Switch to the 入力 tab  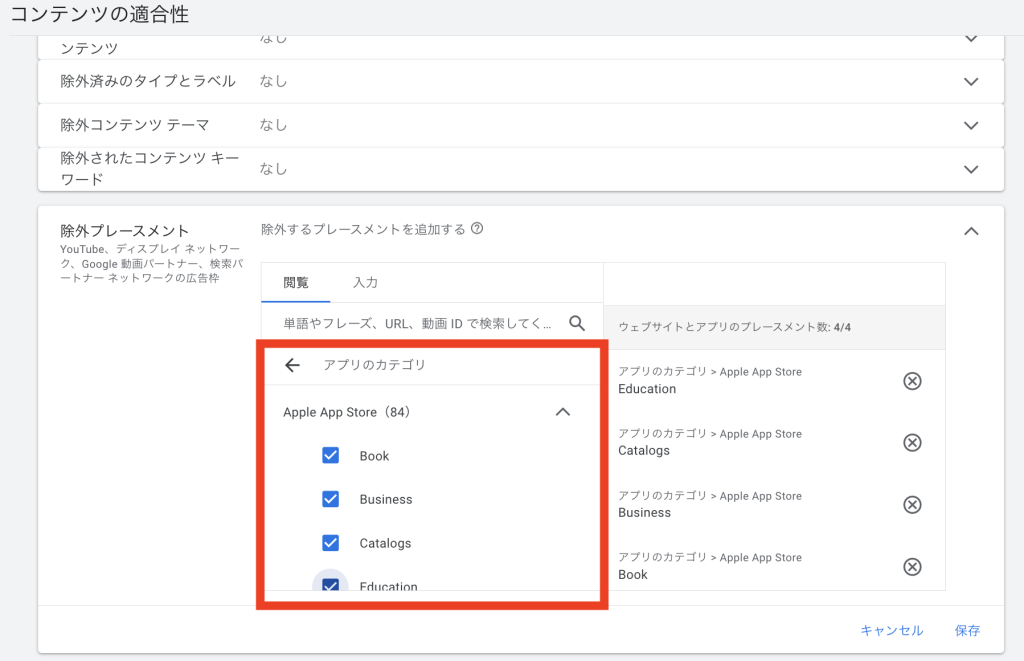[366, 283]
